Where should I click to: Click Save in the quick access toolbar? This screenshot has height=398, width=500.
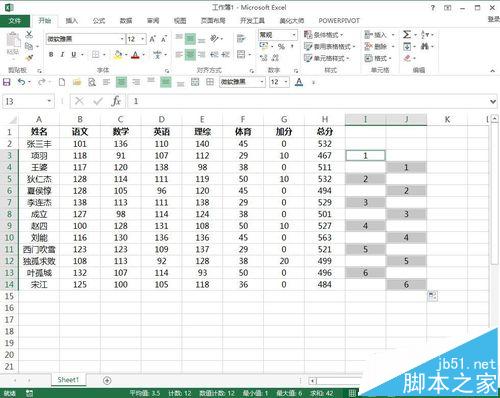(x=7, y=82)
